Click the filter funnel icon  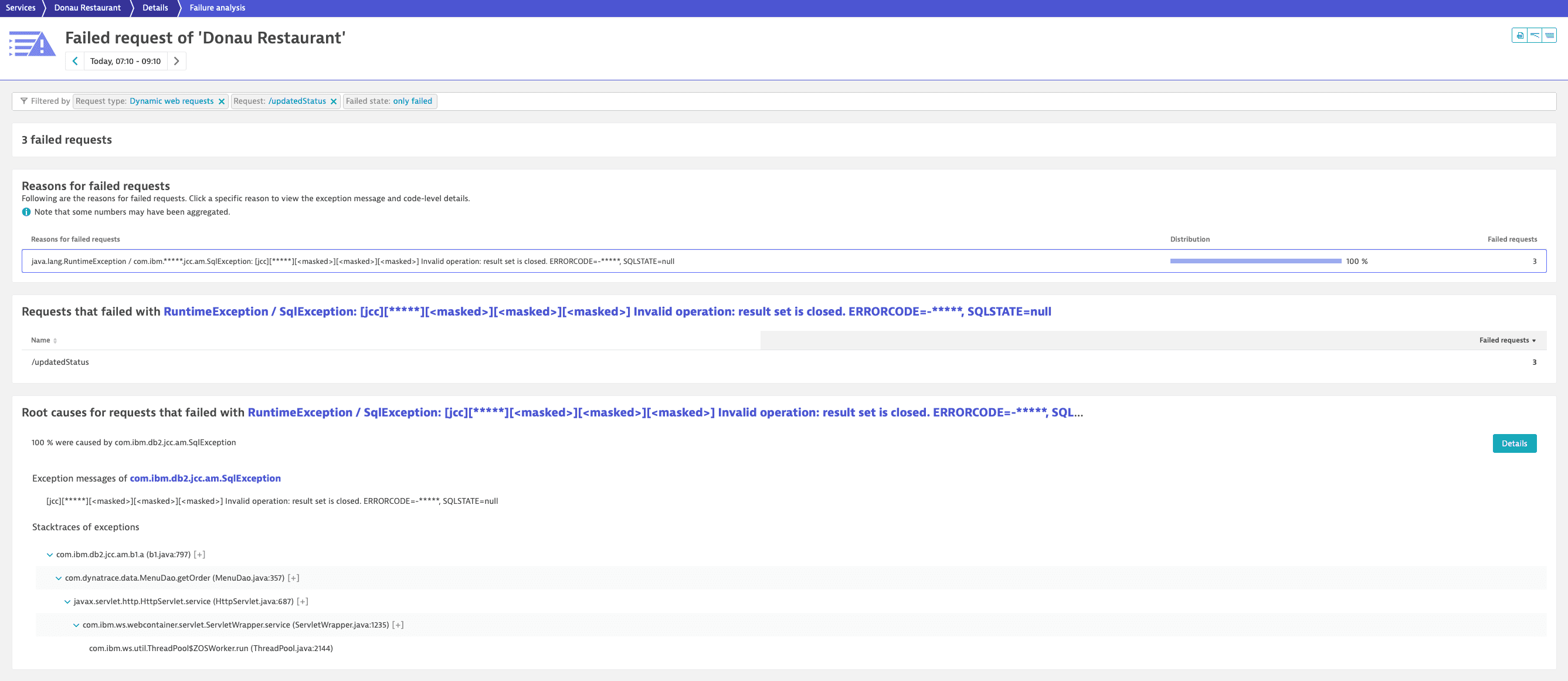pyautogui.click(x=23, y=101)
